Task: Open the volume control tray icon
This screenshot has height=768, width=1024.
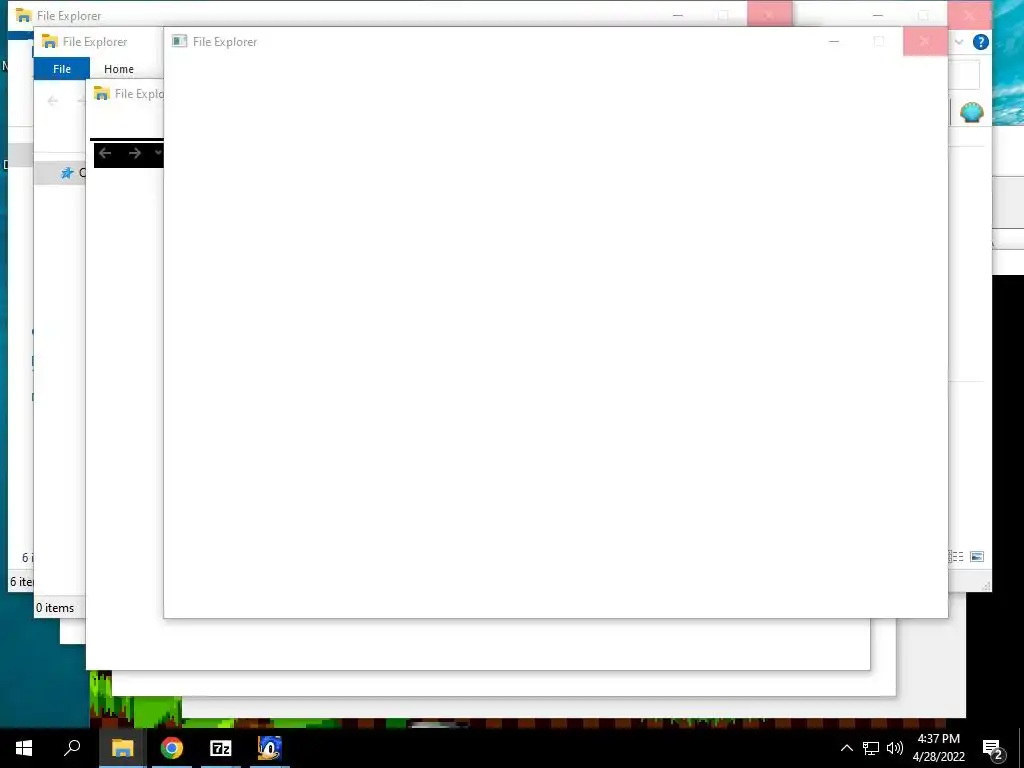Action: (x=895, y=748)
